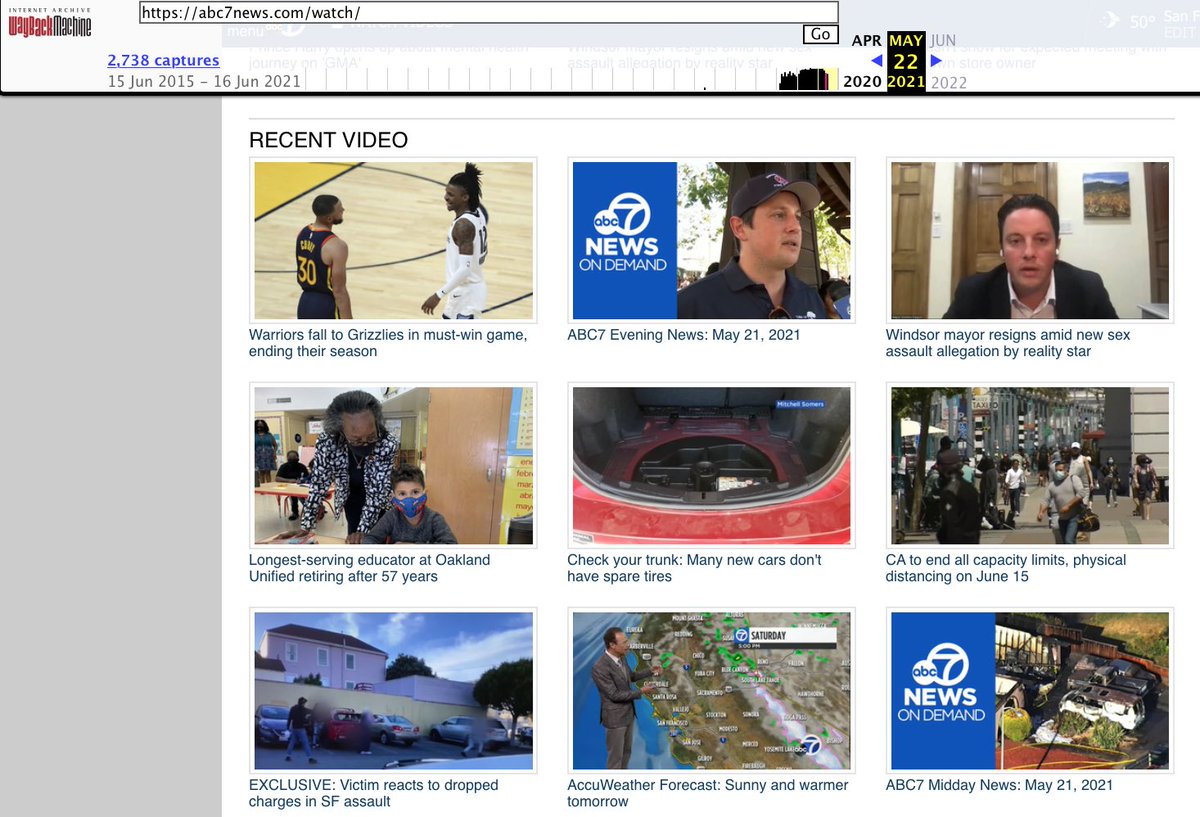Click 'AccuWeather Forecast: Sunny and warmer' link
Image resolution: width=1200 pixels, height=817 pixels.
pyautogui.click(x=707, y=793)
